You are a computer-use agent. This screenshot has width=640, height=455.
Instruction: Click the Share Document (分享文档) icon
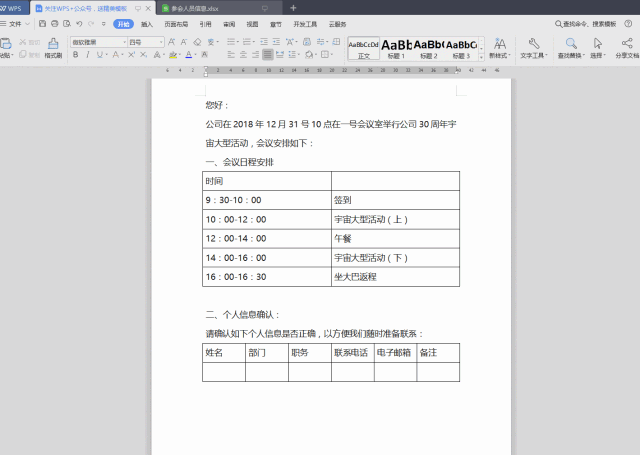(x=627, y=48)
